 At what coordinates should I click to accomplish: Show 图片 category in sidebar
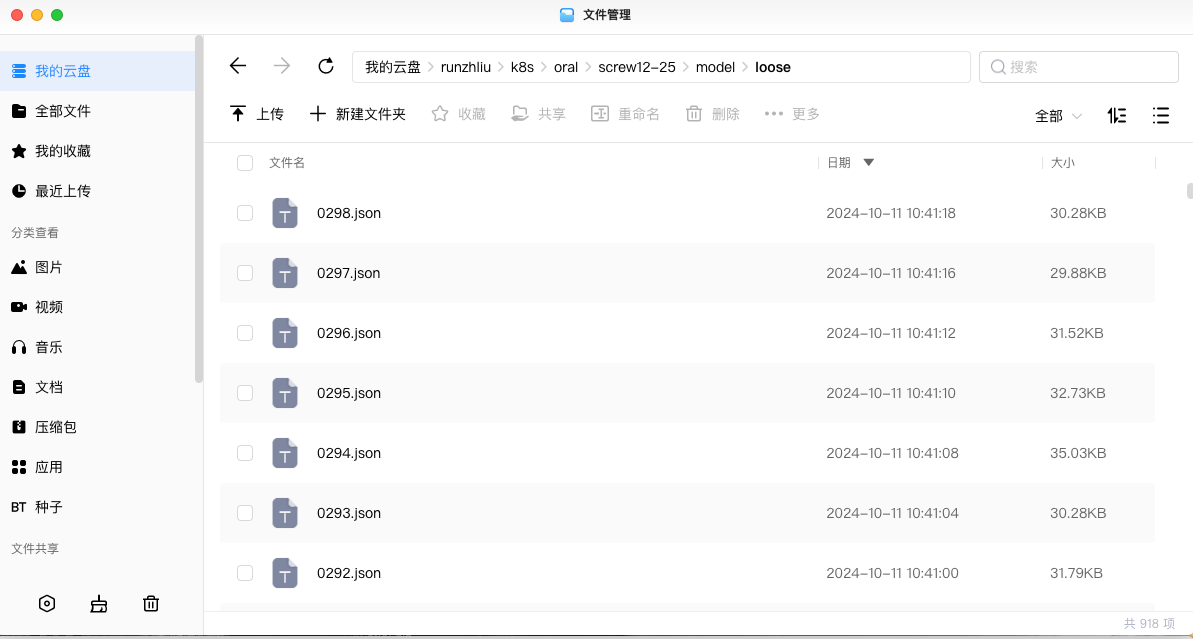click(97, 267)
